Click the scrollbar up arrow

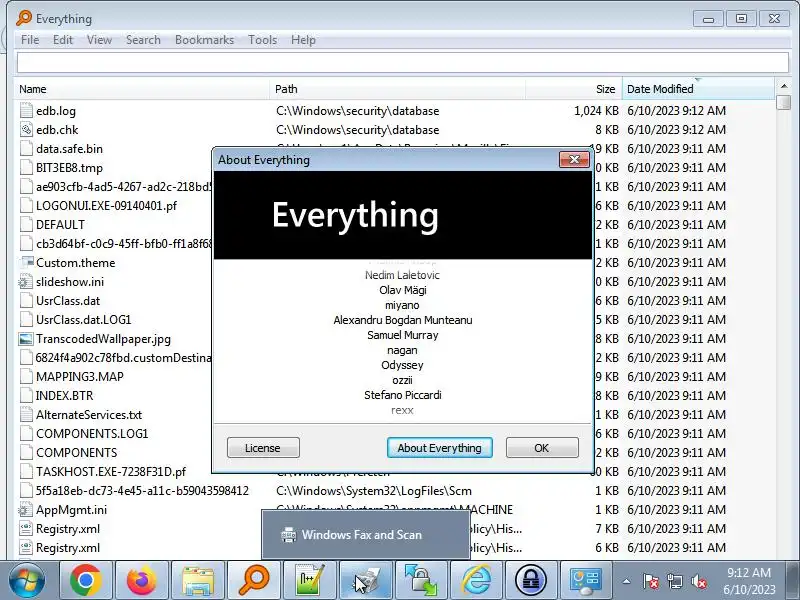click(783, 86)
